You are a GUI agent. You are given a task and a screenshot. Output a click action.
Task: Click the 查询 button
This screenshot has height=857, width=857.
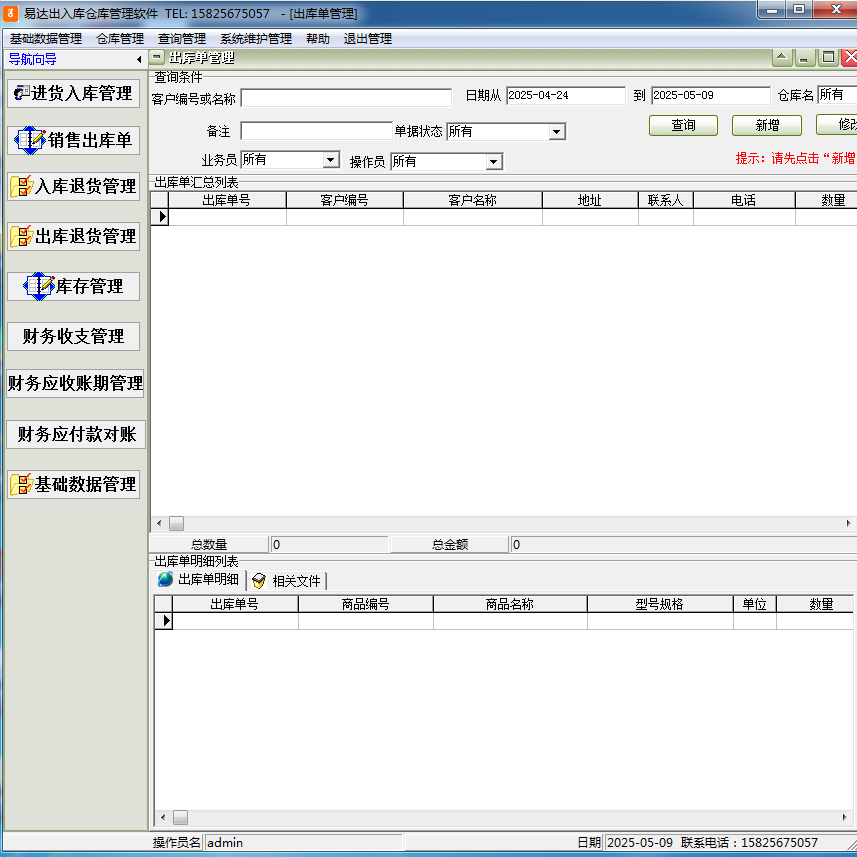683,125
